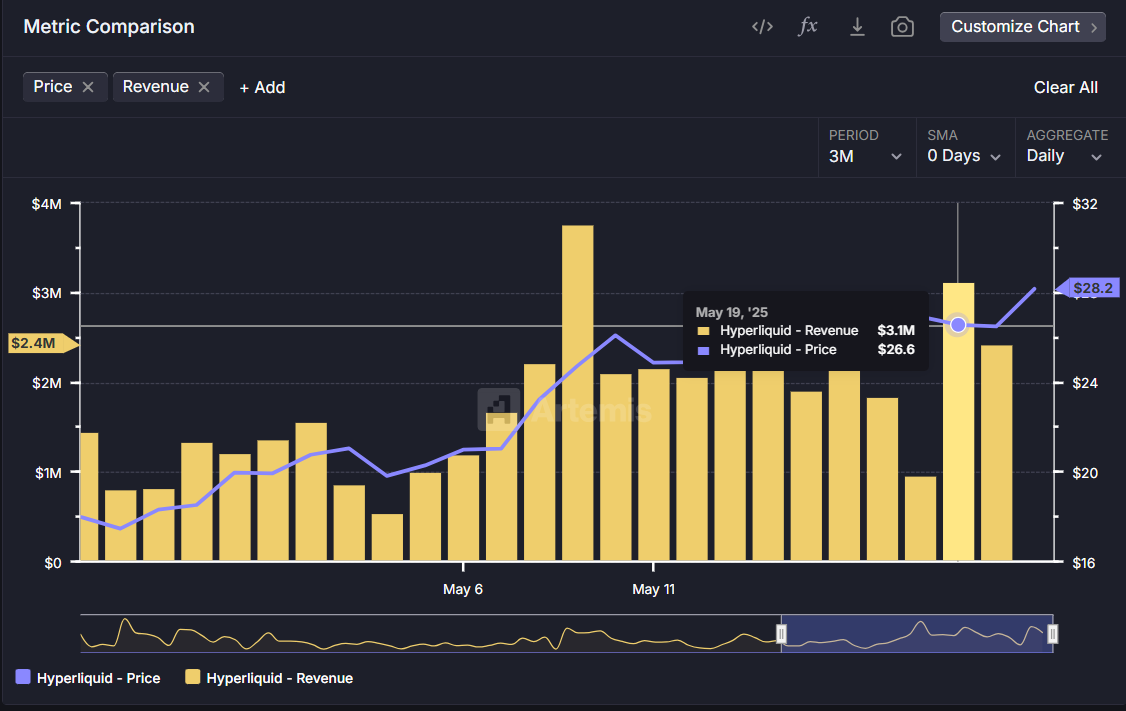Click the price line point at May 19

coord(958,325)
